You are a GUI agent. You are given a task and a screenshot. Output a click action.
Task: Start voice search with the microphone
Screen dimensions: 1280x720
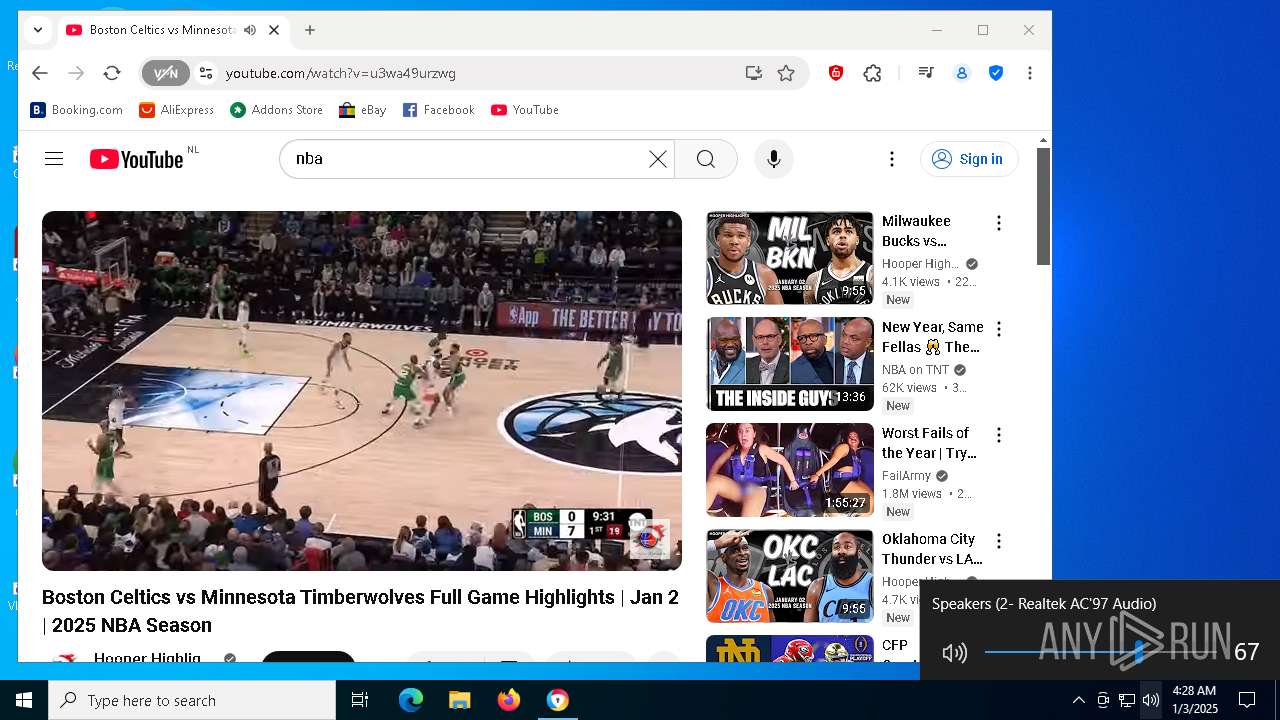pos(773,159)
